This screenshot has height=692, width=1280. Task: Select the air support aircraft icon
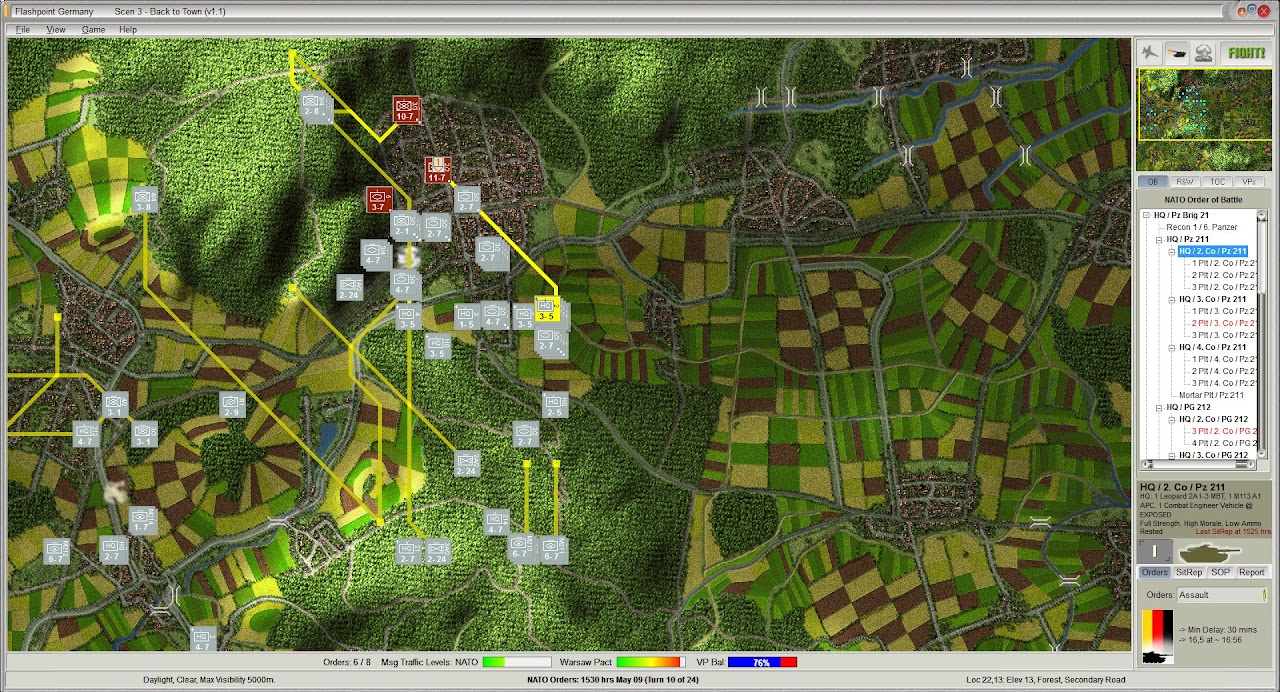[1151, 52]
